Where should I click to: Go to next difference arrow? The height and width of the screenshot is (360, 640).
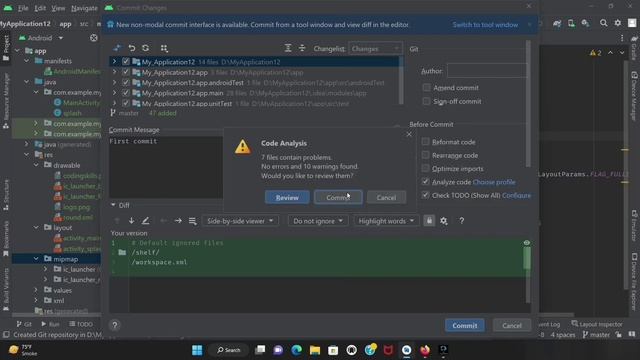[x=131, y=221]
